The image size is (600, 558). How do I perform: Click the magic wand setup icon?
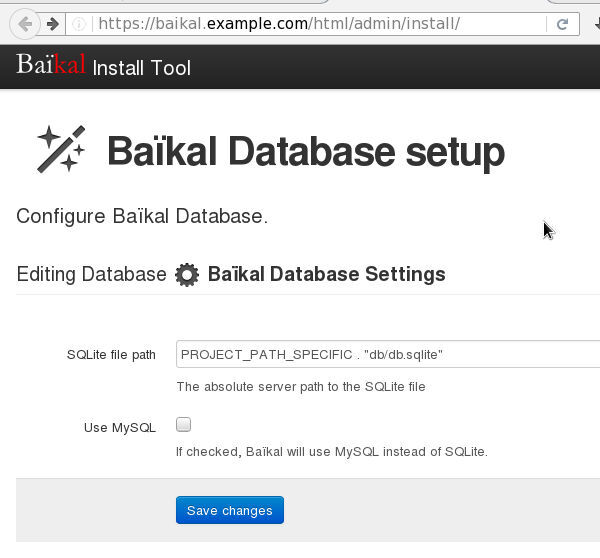61,150
